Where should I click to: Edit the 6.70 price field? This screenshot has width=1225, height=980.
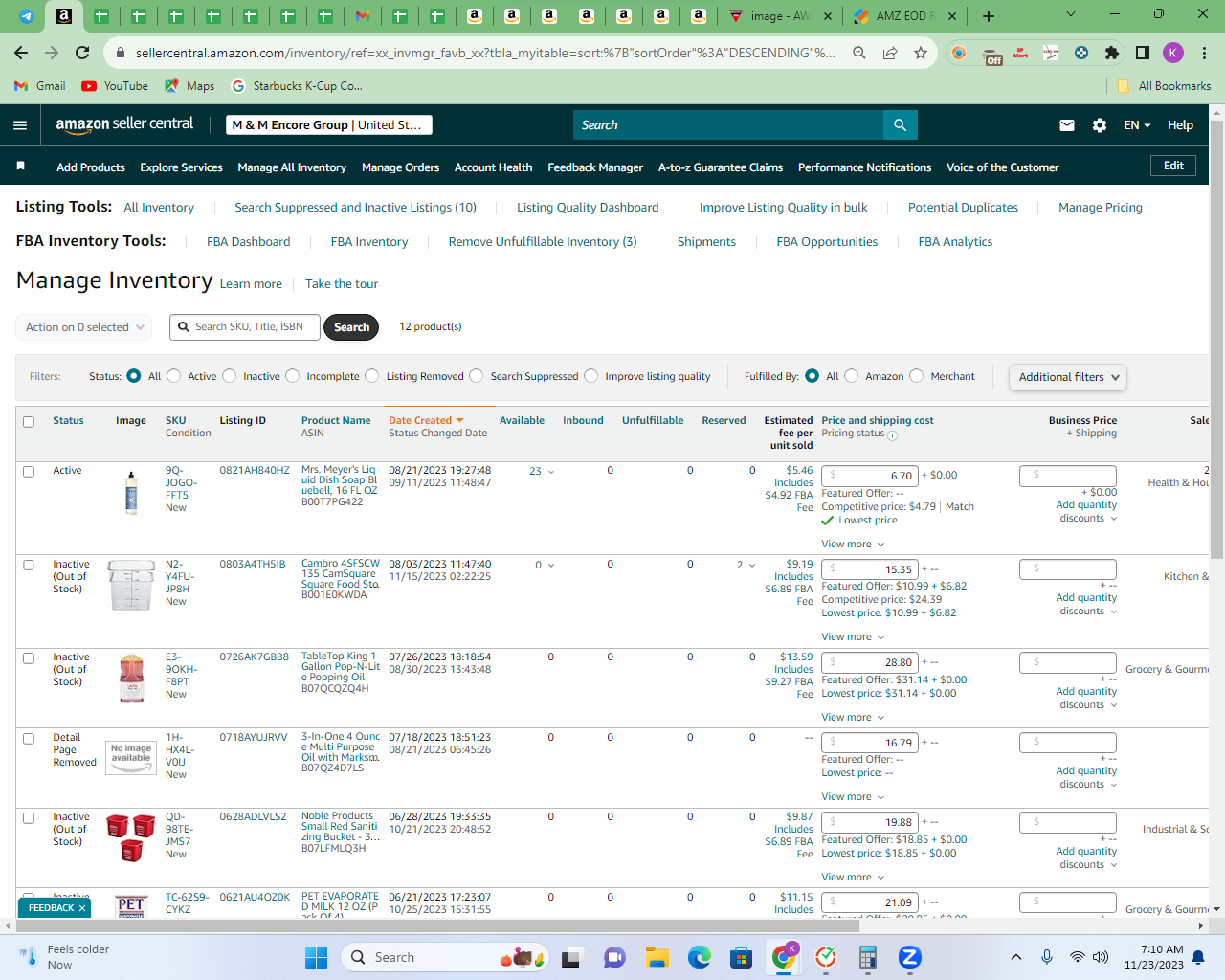point(870,476)
